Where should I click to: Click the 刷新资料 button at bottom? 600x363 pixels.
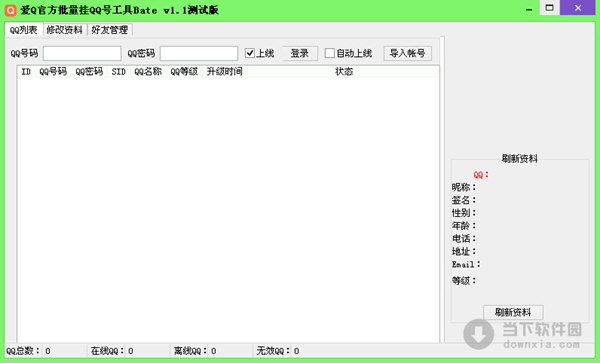click(x=513, y=312)
